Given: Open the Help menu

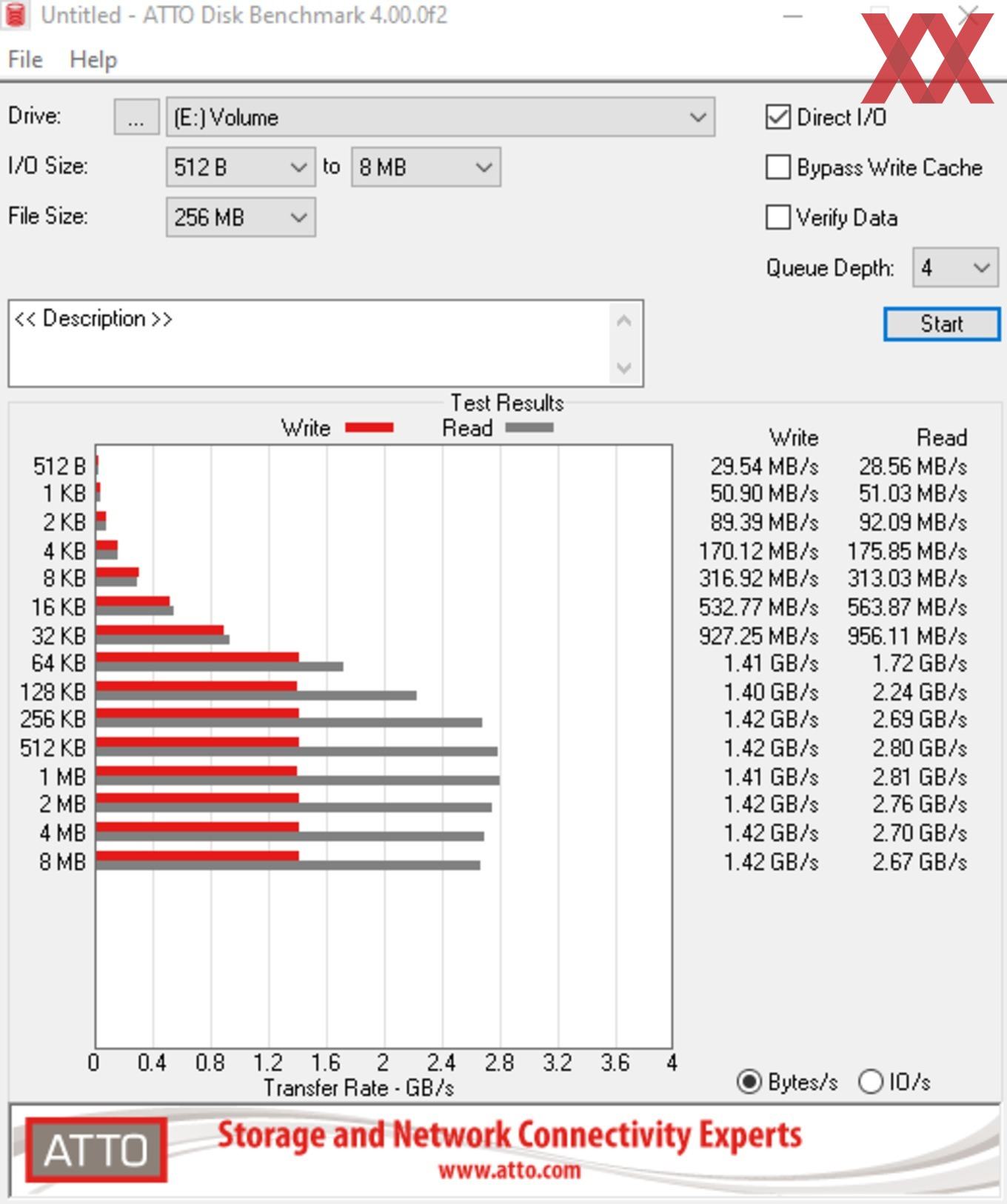Looking at the screenshot, I should point(93,59).
